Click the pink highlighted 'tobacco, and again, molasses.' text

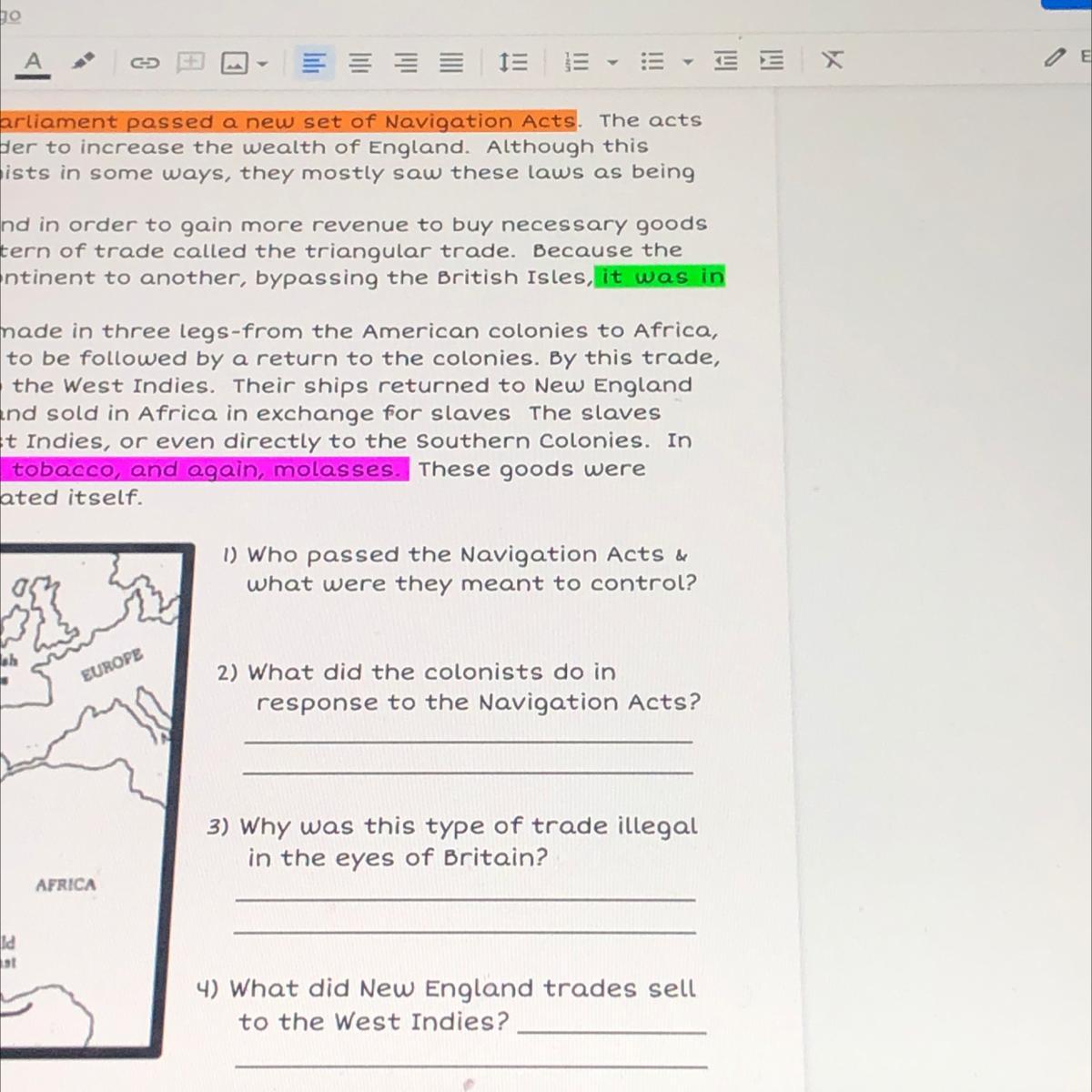coord(205,470)
